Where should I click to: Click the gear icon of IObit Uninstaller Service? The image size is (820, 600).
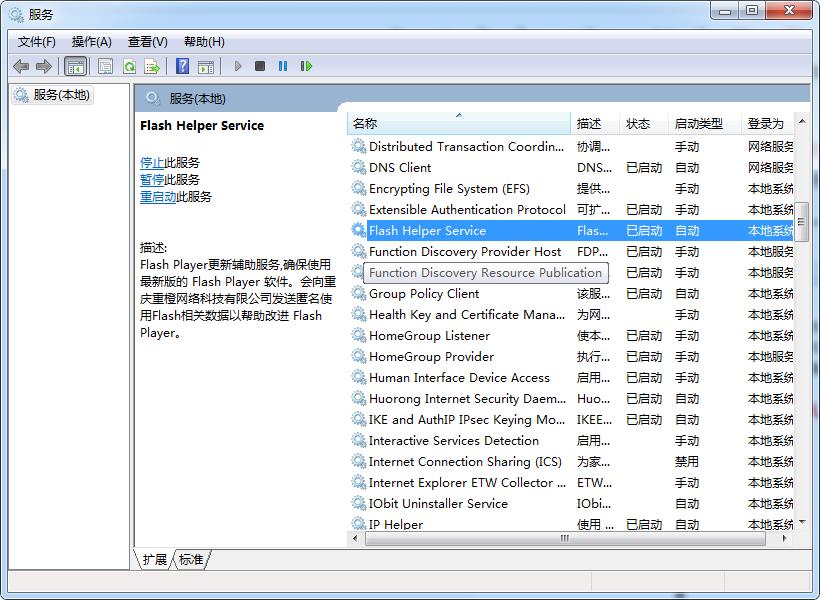358,503
